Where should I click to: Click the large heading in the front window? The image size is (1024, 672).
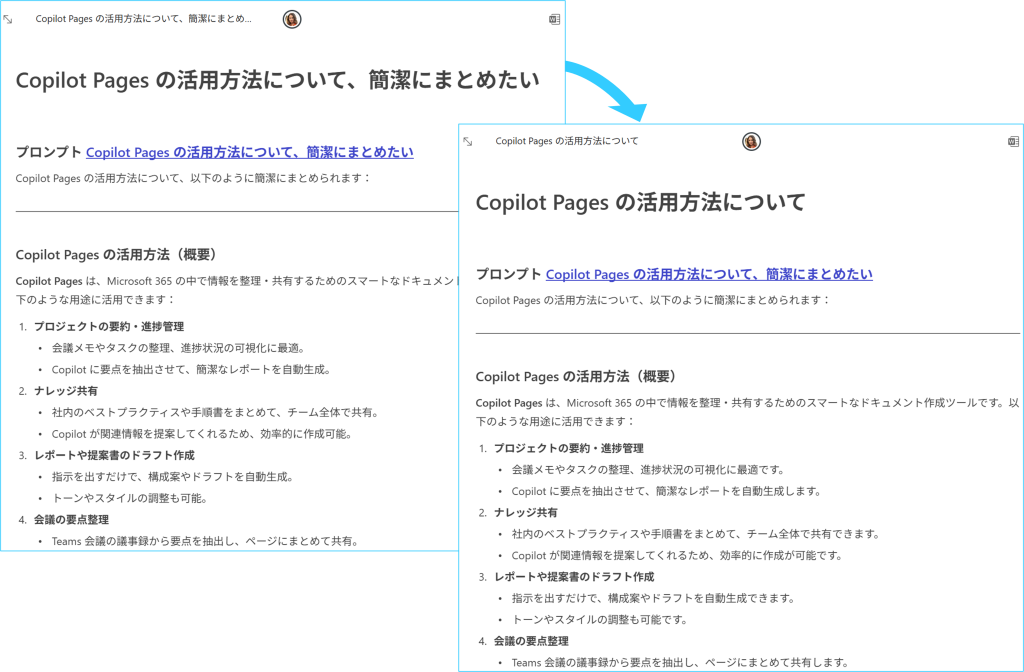pyautogui.click(x=641, y=202)
